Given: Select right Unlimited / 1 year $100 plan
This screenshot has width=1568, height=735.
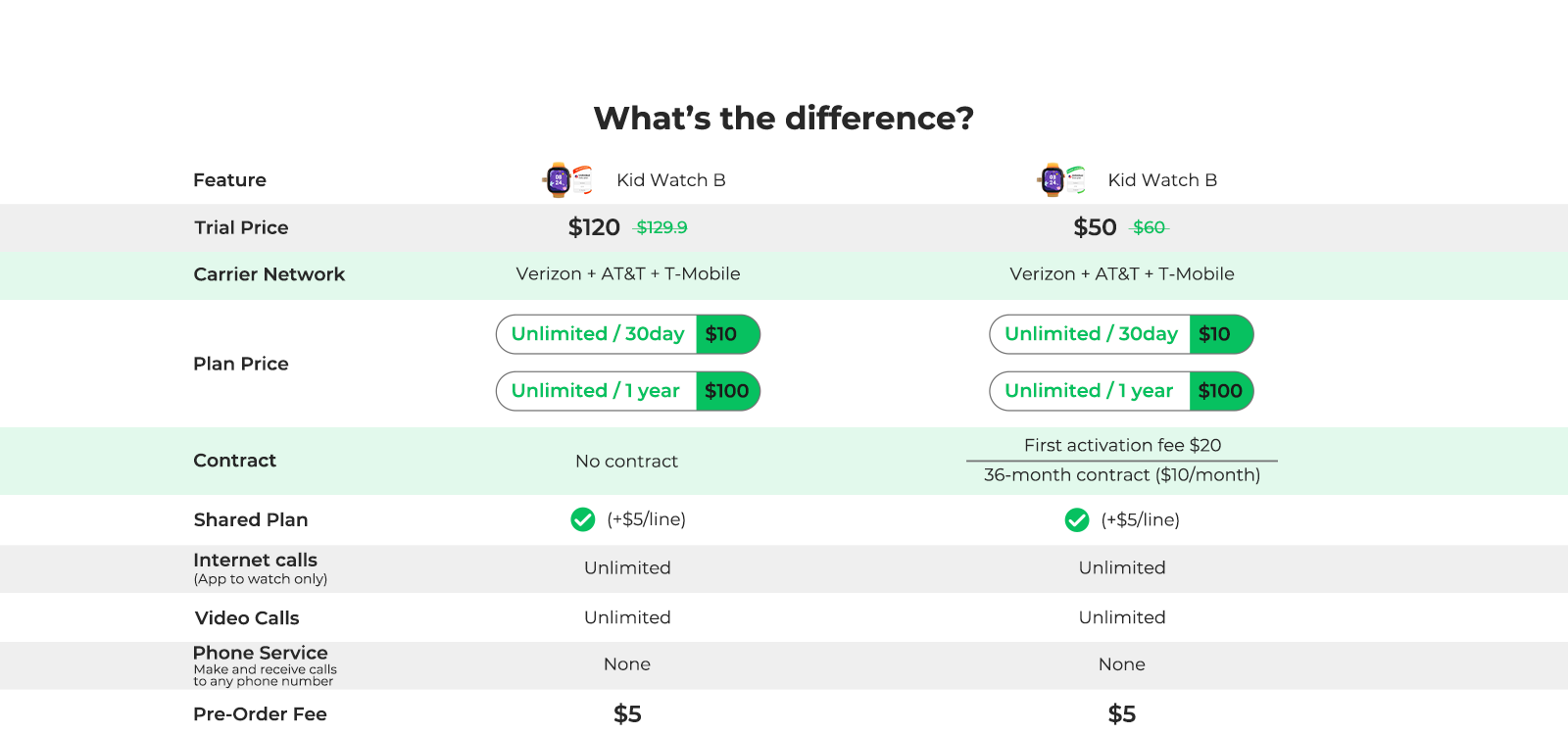Looking at the screenshot, I should point(1121,391).
